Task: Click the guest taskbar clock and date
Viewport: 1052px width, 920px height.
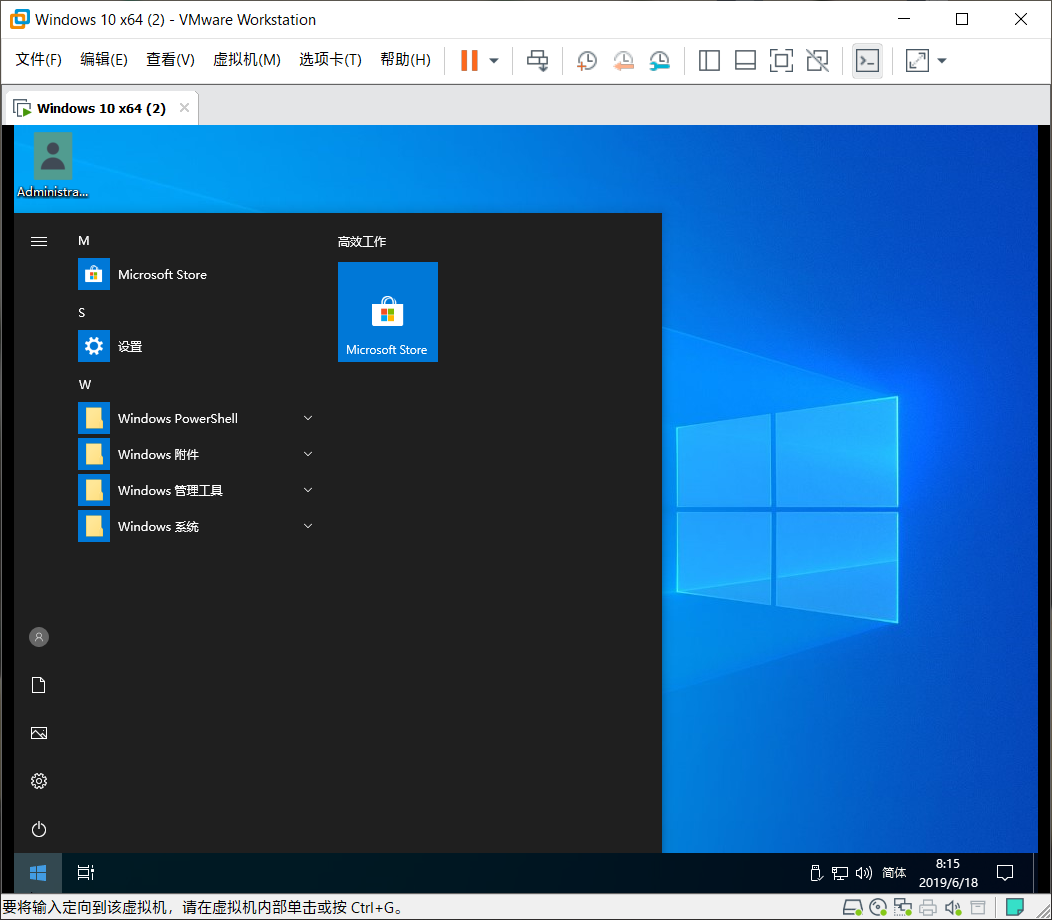Action: click(947, 872)
